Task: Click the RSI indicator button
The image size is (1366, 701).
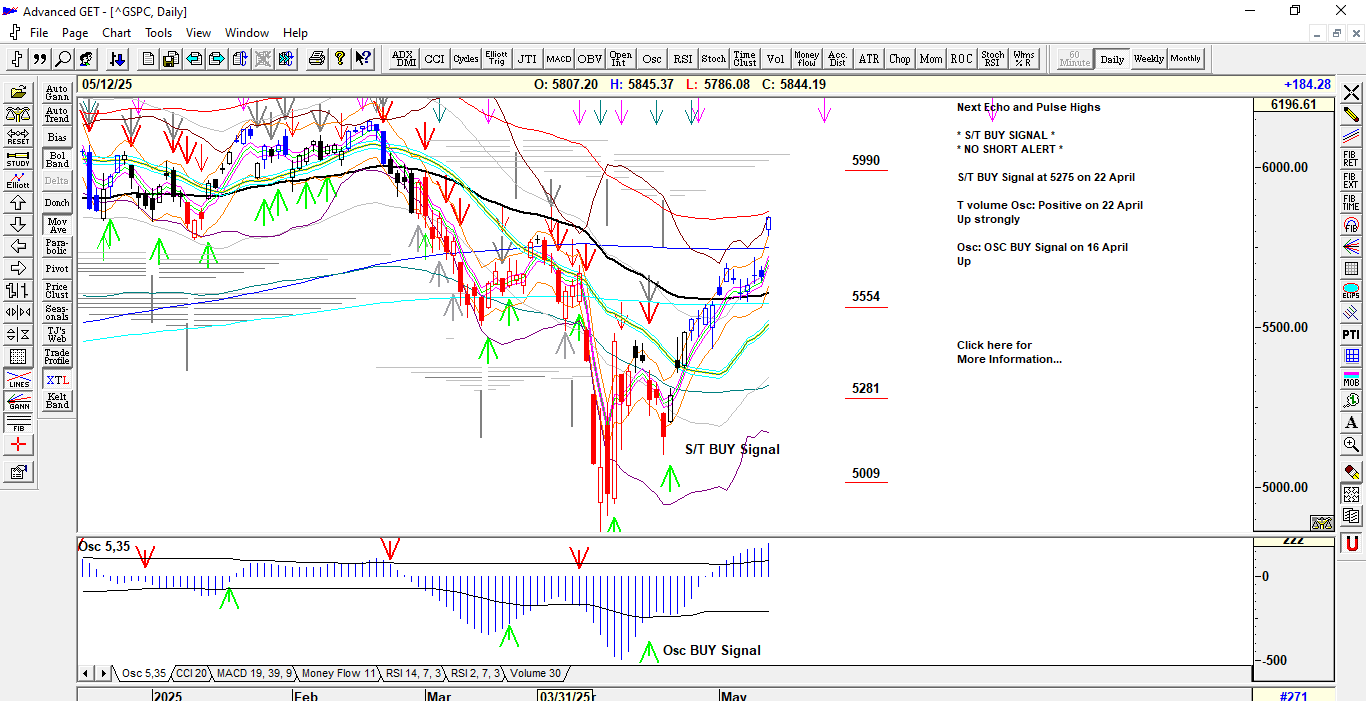Action: tap(683, 59)
